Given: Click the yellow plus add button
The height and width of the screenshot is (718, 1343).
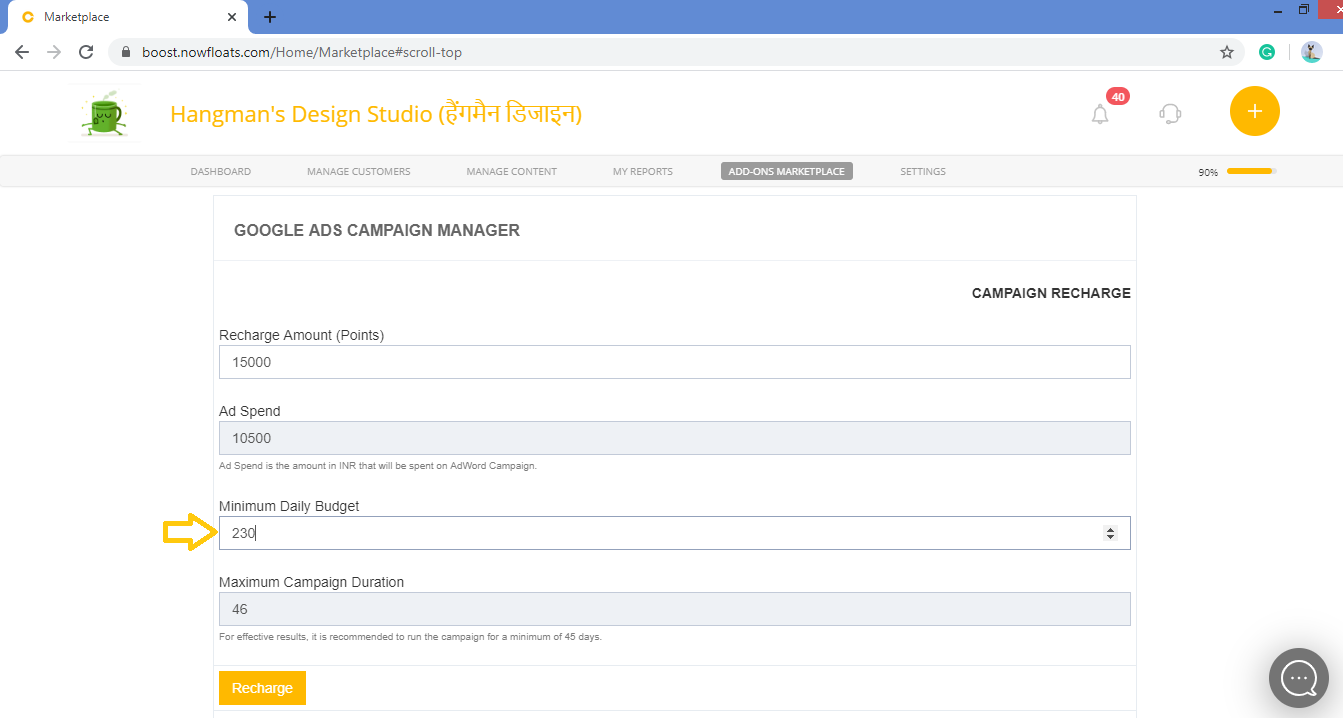Looking at the screenshot, I should (1255, 111).
